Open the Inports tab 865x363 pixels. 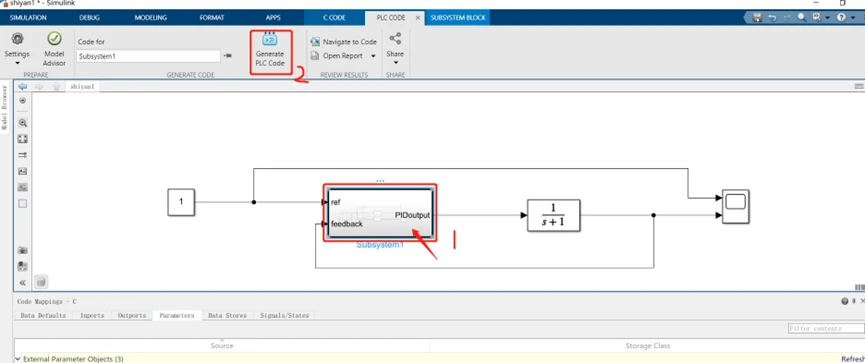point(92,316)
